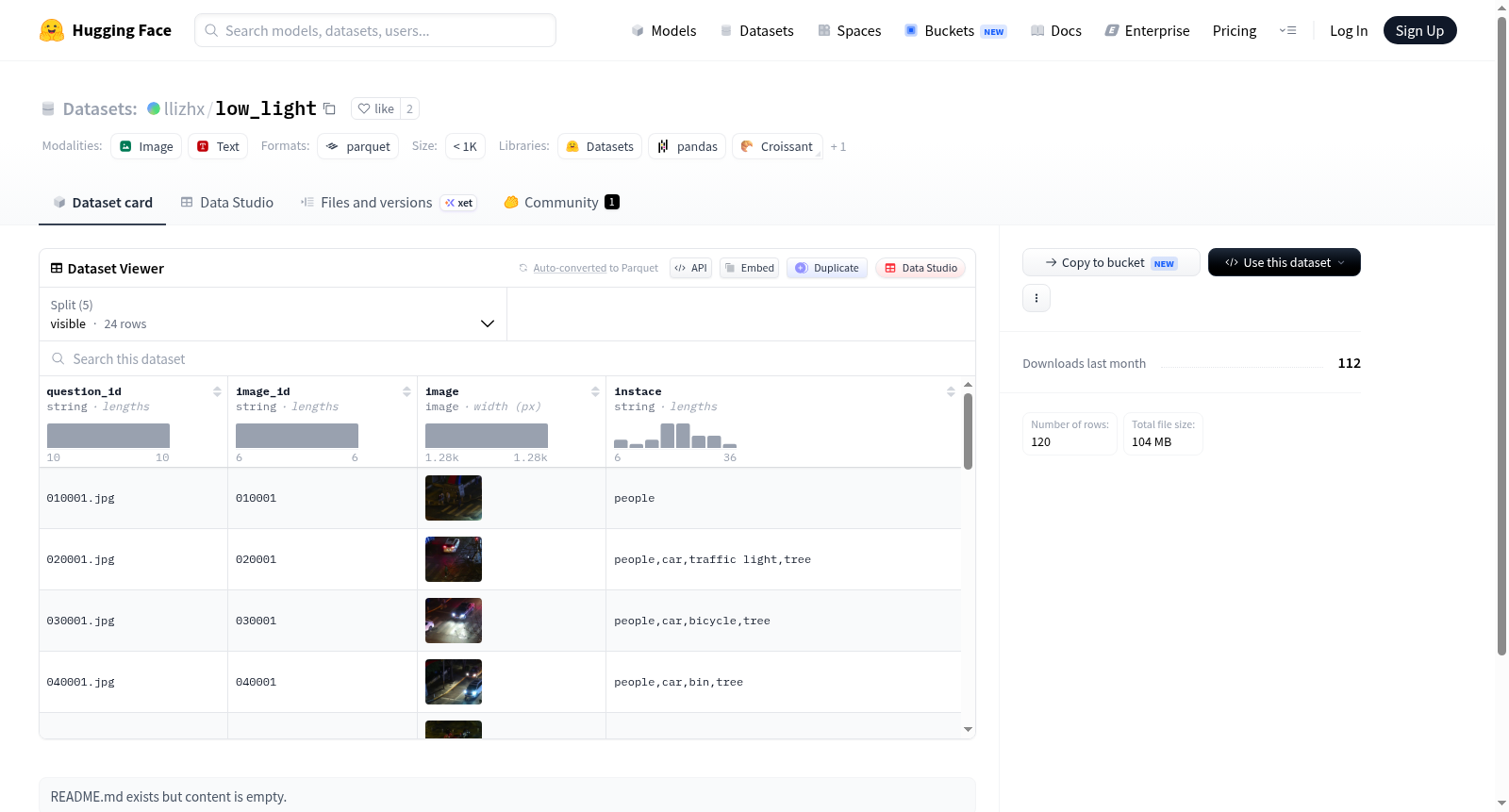Viewport: 1509px width, 812px height.
Task: Click the sort icon on the image_id column
Action: coord(406,391)
